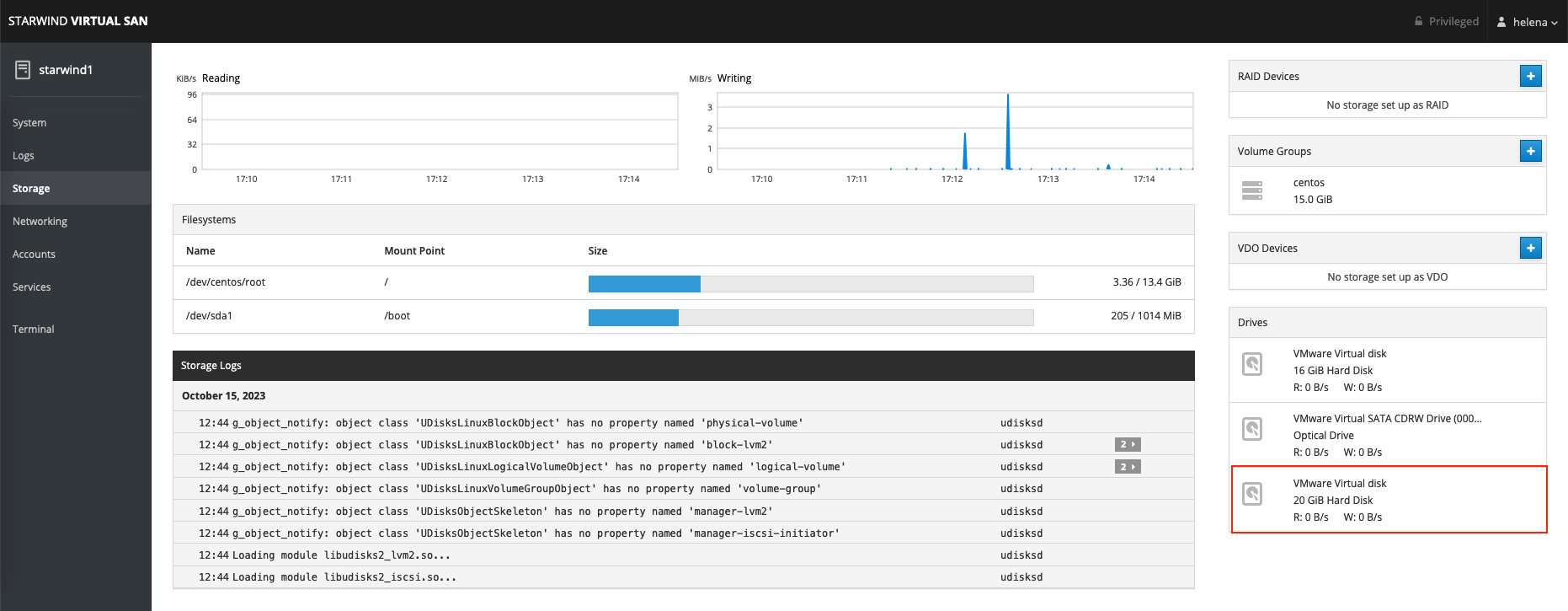Select the 16 GiB hard disk icon
1568x611 pixels.
pyautogui.click(x=1252, y=364)
